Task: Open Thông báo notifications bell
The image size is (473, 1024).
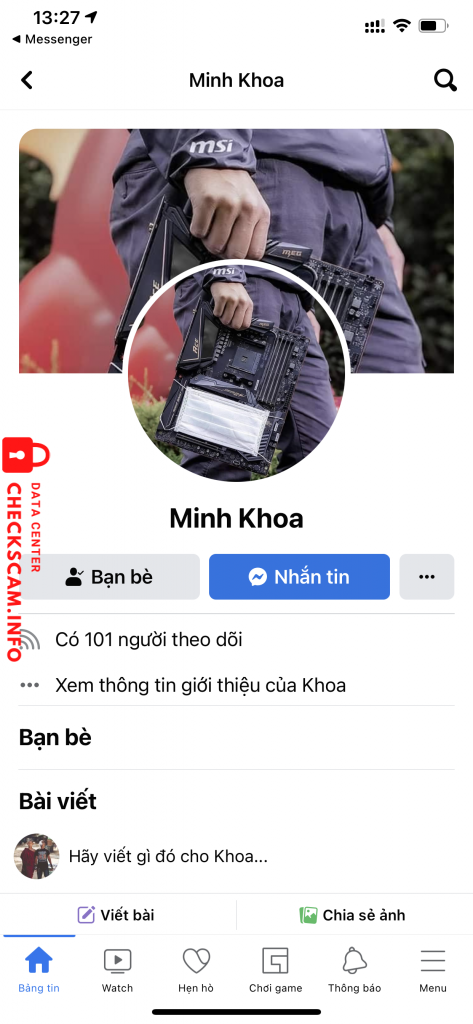Action: (x=354, y=969)
